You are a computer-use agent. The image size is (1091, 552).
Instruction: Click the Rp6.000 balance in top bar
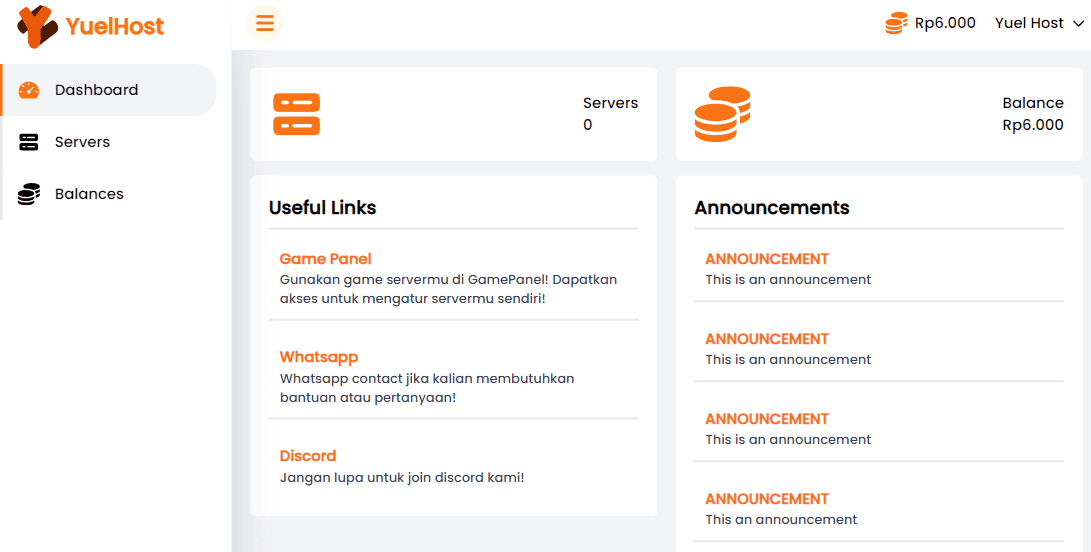[x=945, y=23]
